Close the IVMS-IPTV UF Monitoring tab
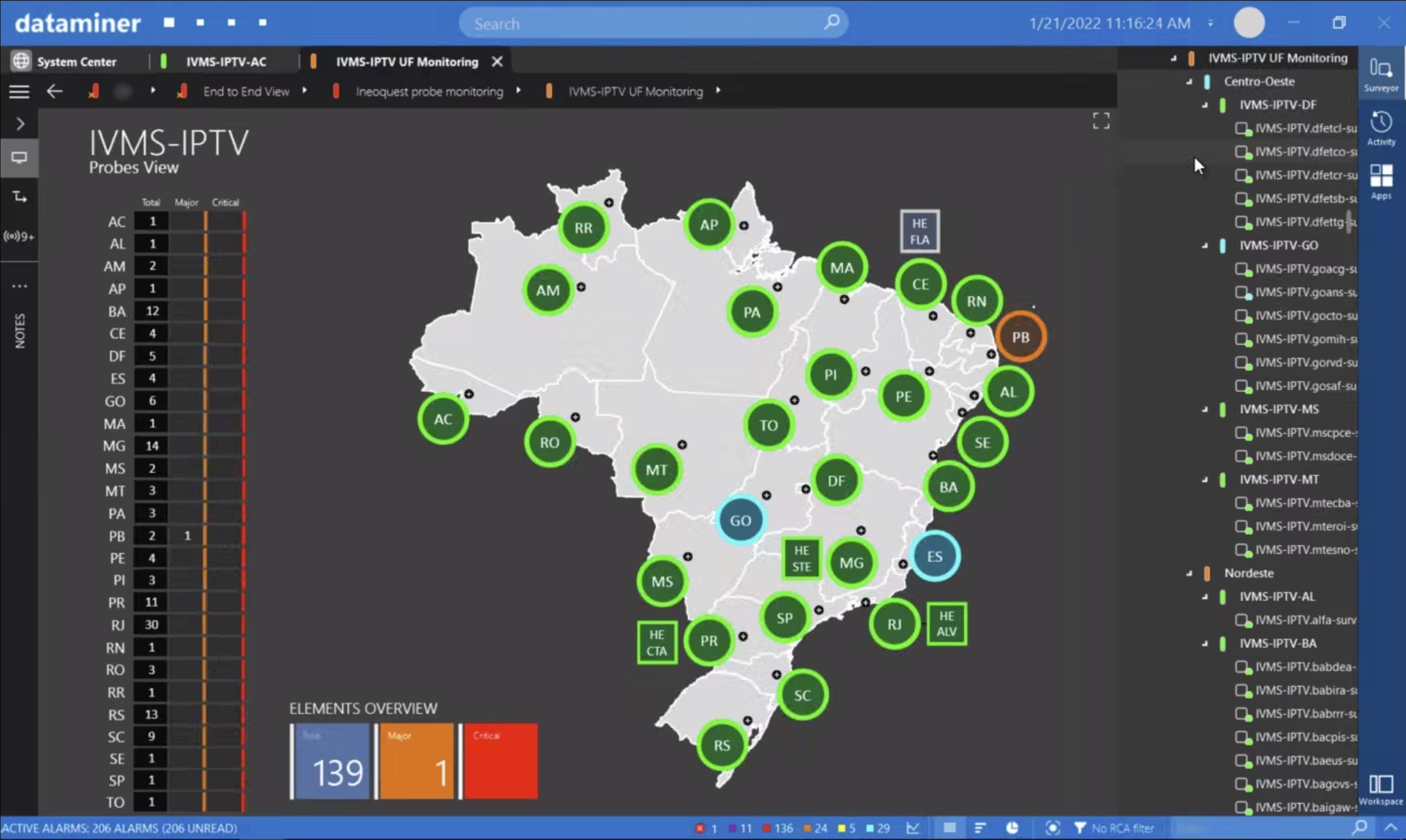Image resolution: width=1406 pixels, height=840 pixels. tap(497, 61)
